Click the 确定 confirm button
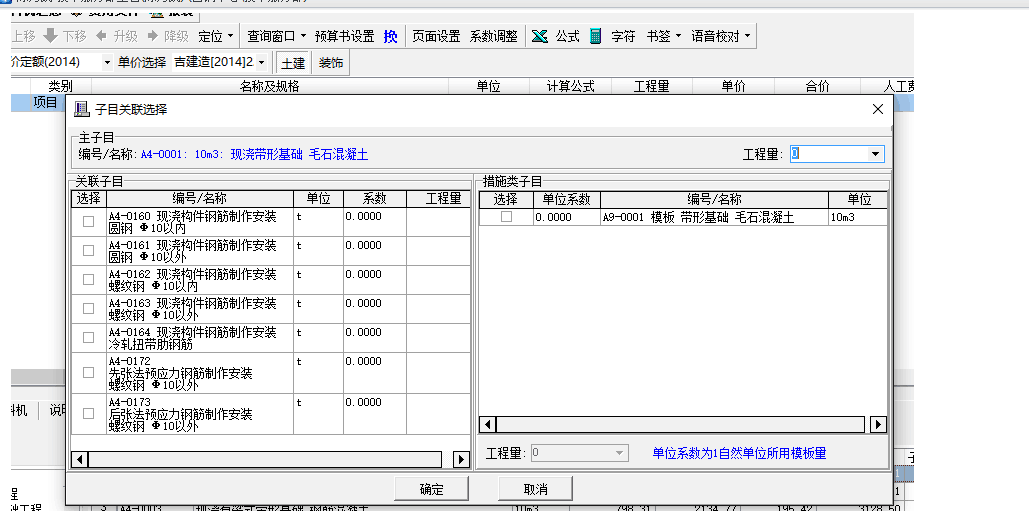The image size is (1029, 516). coord(432,489)
